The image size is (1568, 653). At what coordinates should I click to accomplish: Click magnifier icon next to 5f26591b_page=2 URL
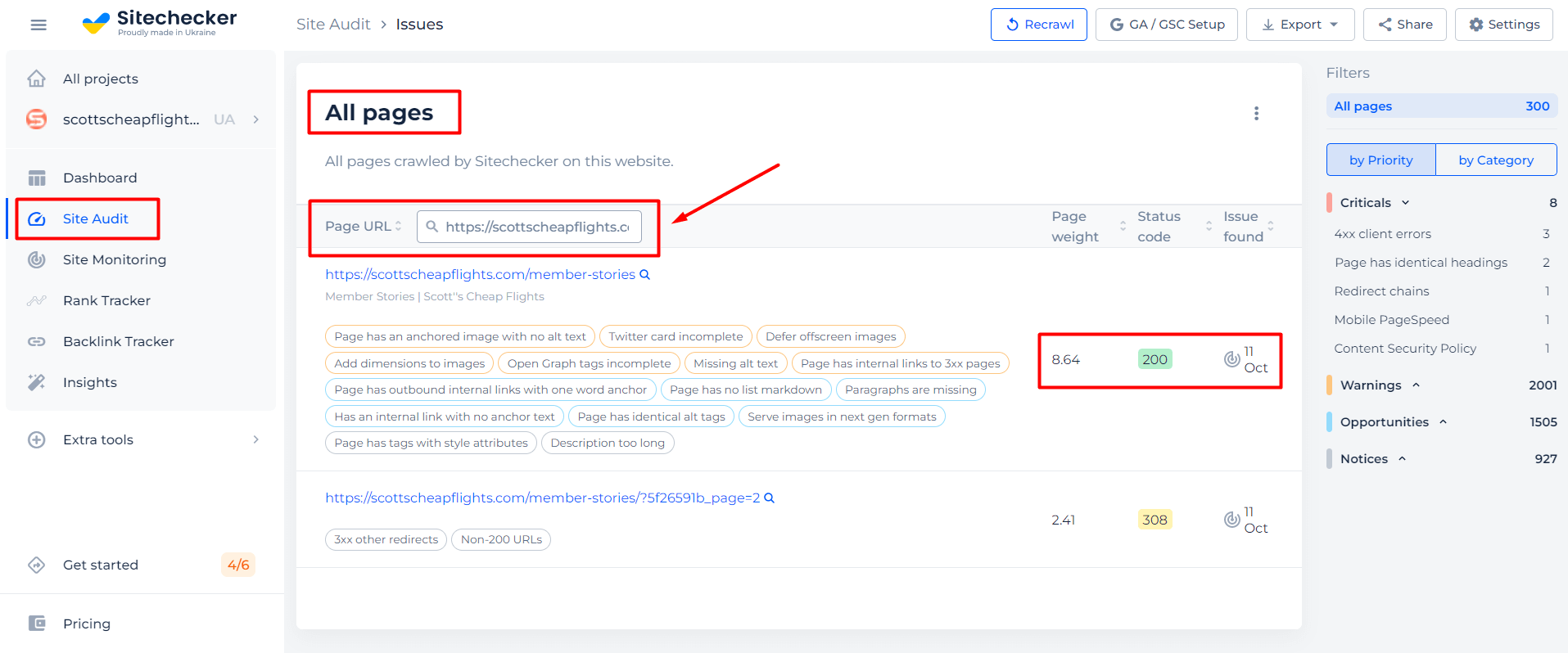tap(769, 498)
